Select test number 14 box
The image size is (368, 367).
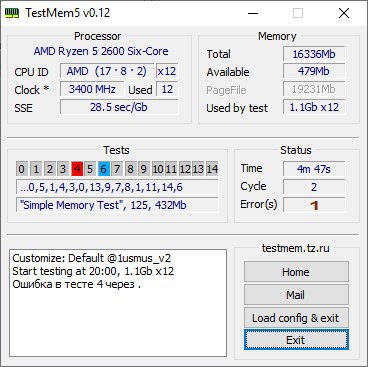212,169
